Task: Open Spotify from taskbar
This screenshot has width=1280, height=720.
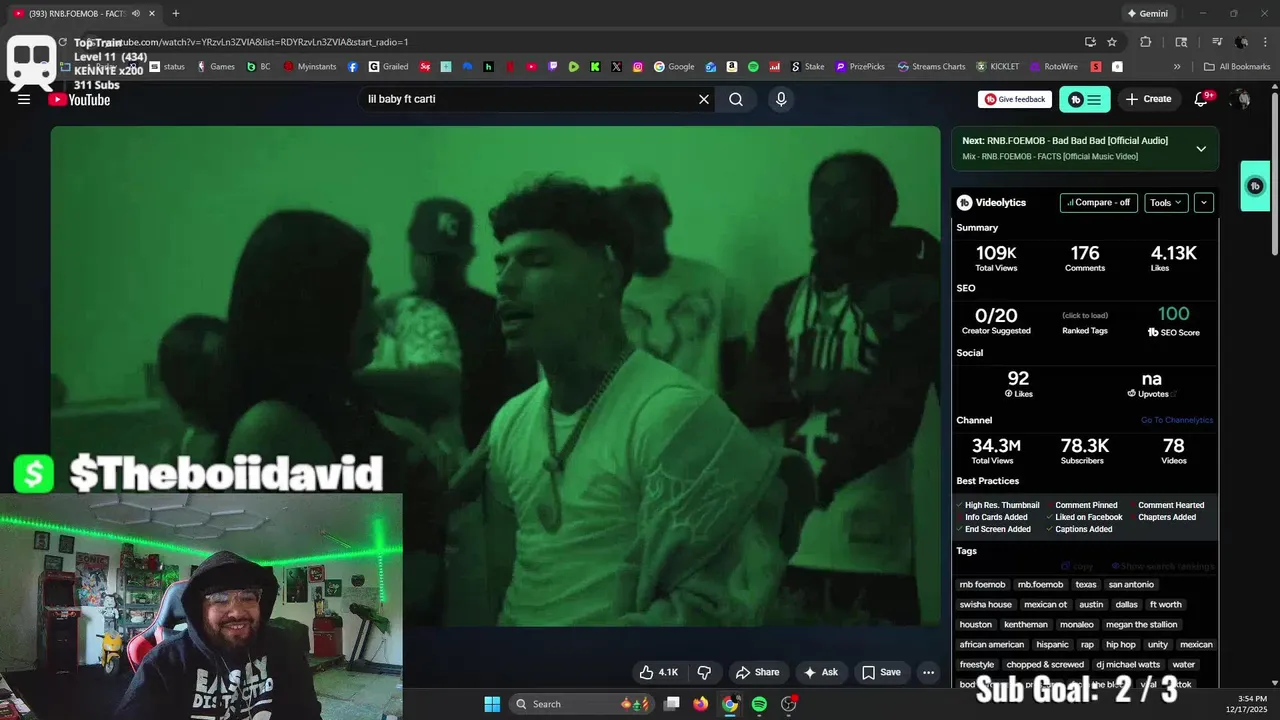Action: point(759,704)
